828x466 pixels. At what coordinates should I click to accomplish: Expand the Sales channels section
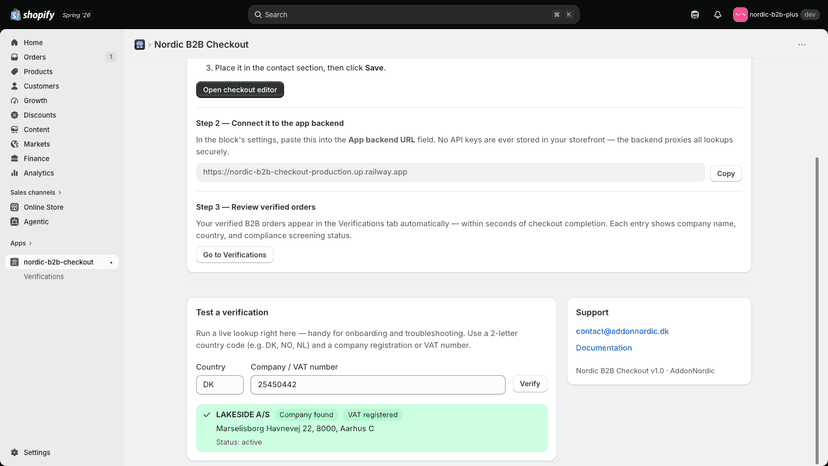[36, 192]
